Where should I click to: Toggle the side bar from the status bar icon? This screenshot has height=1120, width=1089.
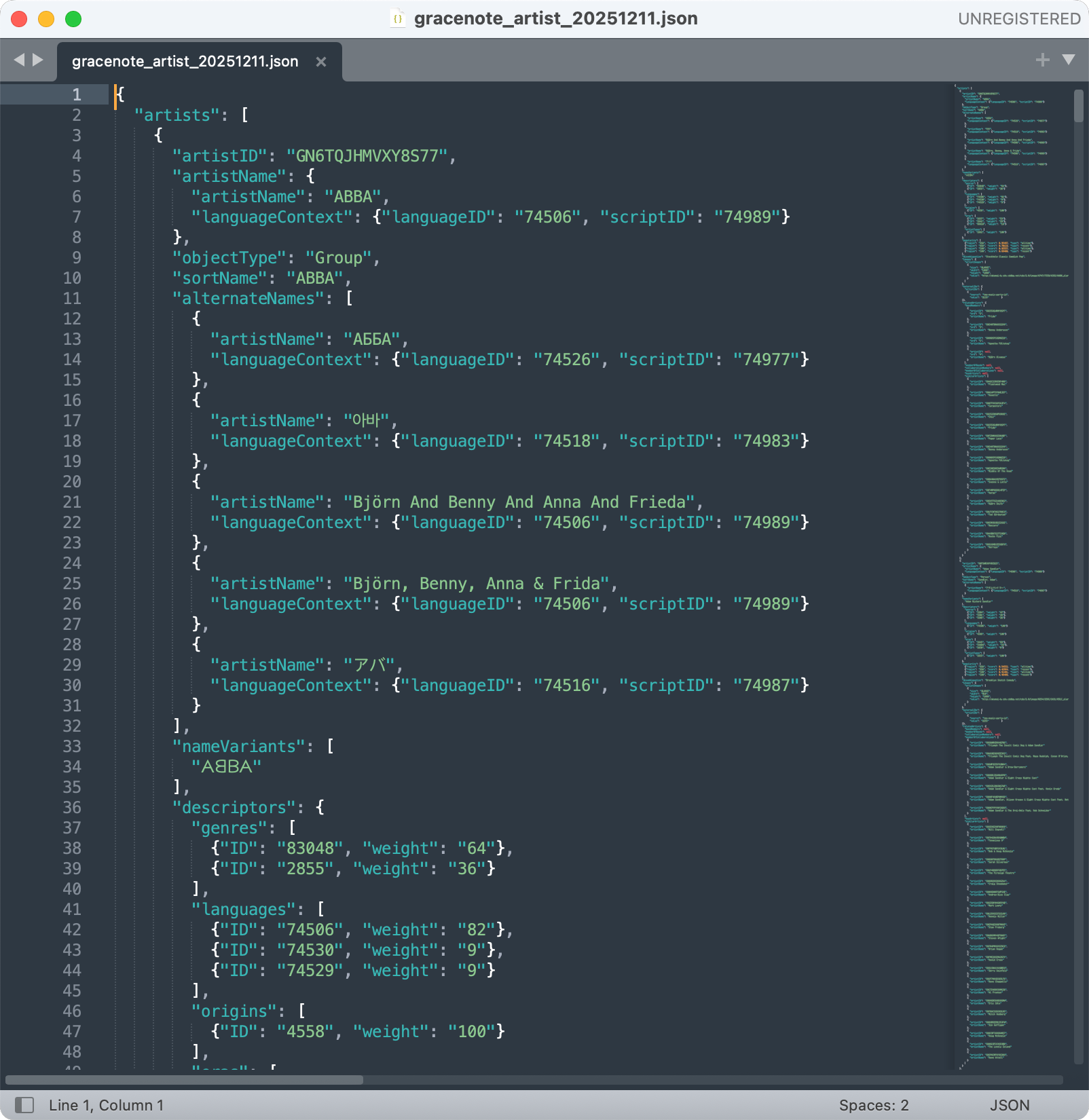tap(24, 1105)
